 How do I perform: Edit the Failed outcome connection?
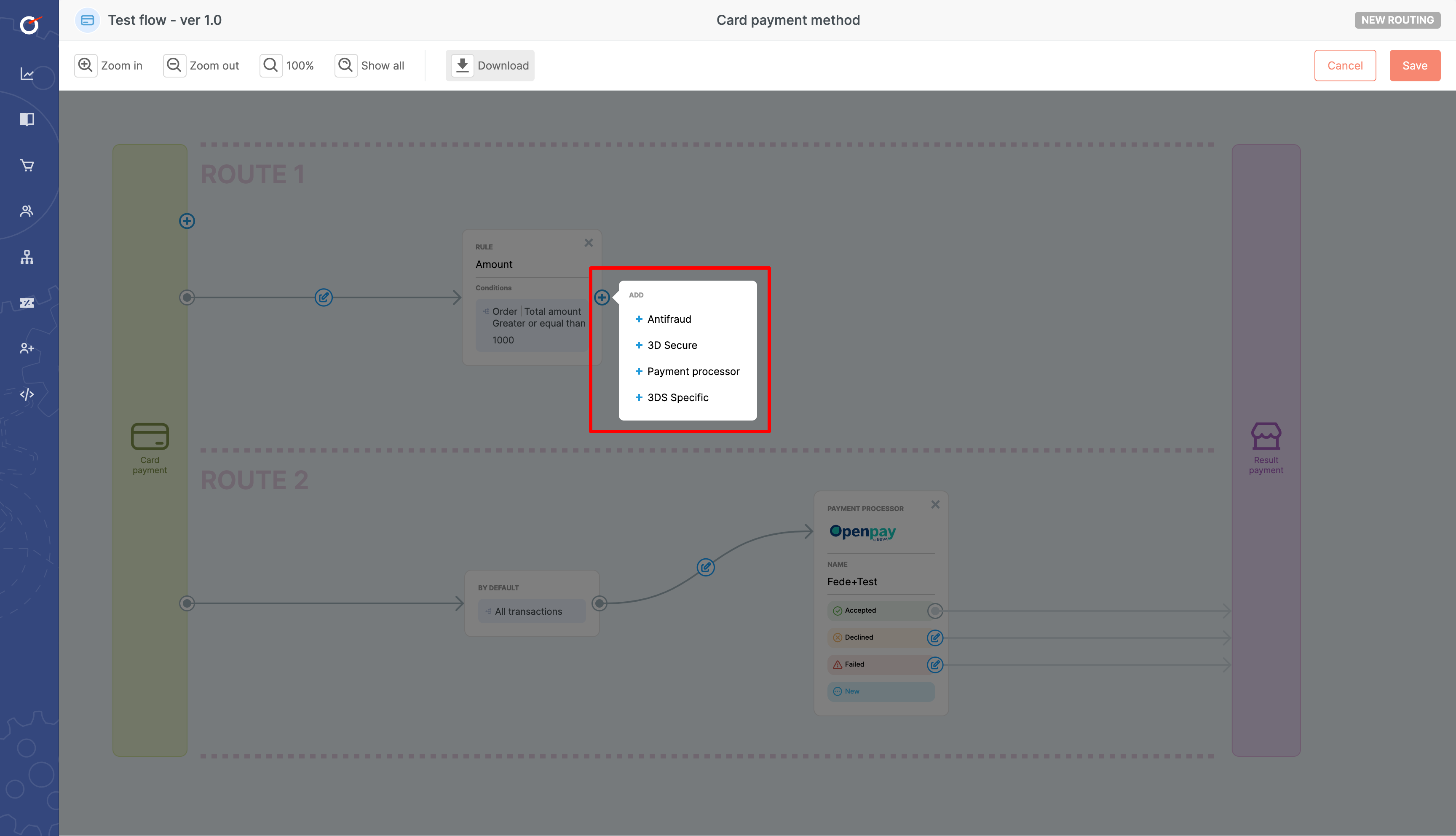click(935, 665)
